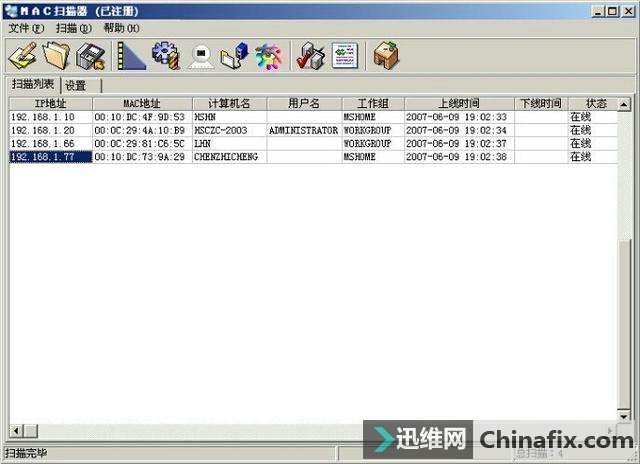Image resolution: width=640 pixels, height=464 pixels.
Task: Sort by the 计算机名 column header
Action: coord(229,104)
